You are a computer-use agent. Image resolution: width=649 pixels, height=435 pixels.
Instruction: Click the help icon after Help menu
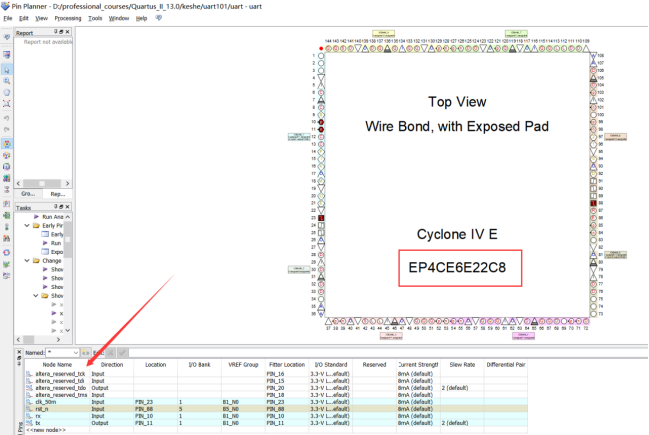coord(159,18)
